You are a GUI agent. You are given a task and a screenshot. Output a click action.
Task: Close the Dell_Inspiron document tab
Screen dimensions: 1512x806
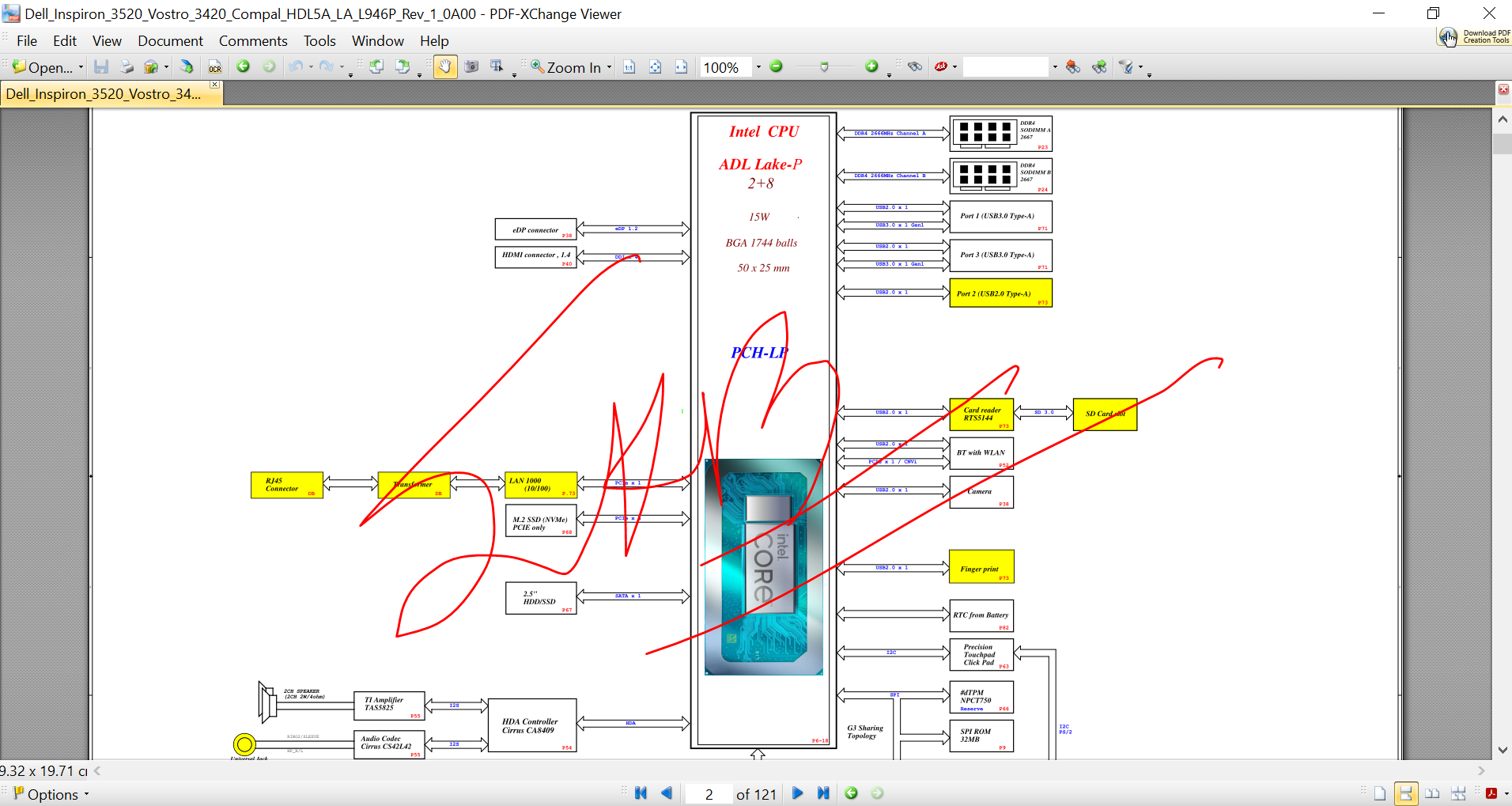214,84
